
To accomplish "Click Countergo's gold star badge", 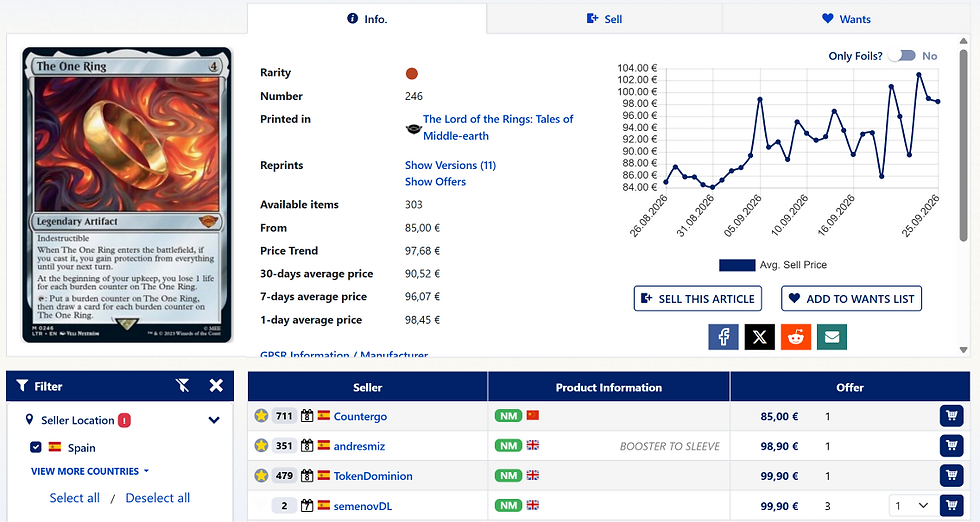I will coord(261,415).
